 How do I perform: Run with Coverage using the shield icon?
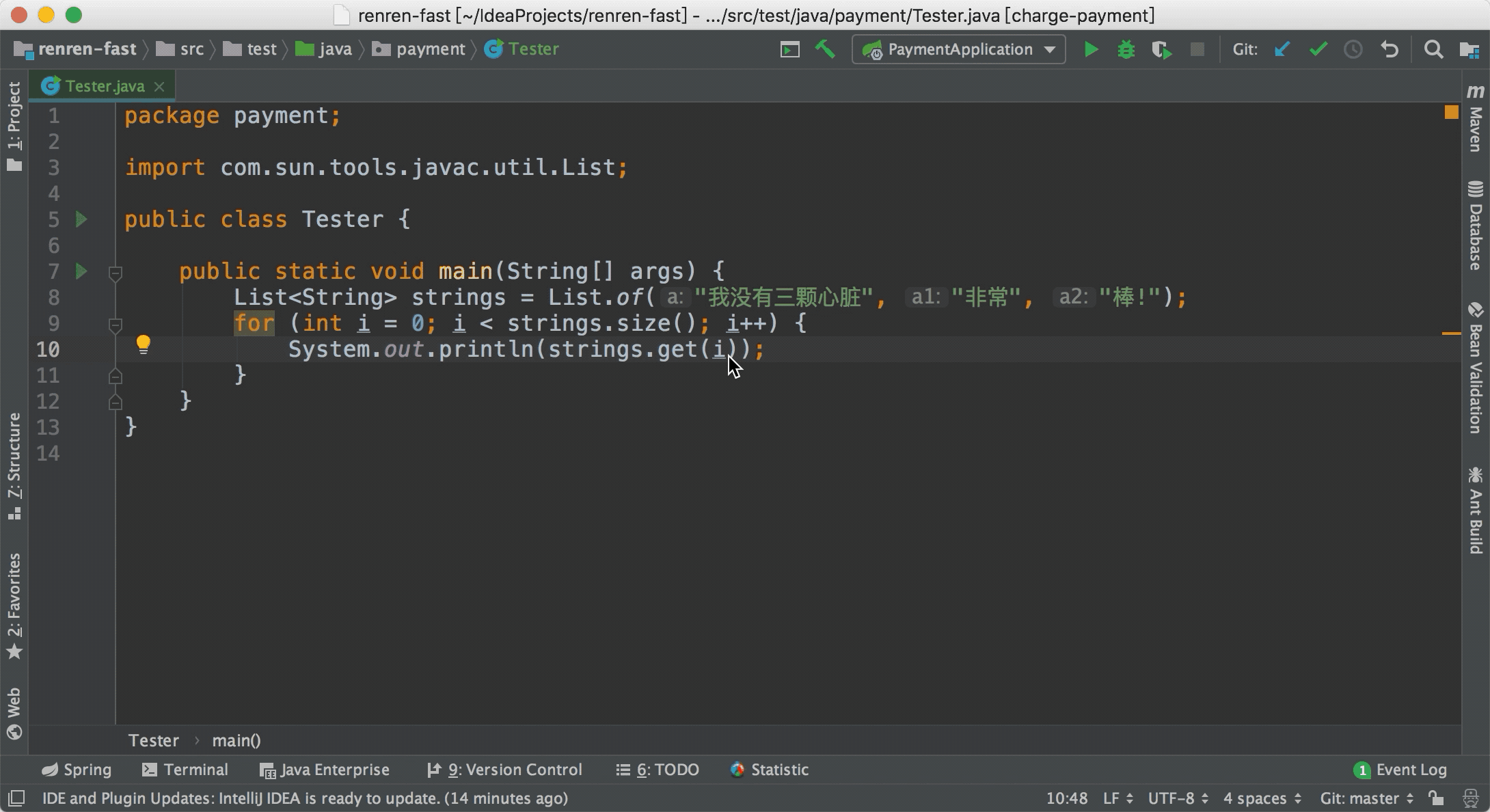1161,50
